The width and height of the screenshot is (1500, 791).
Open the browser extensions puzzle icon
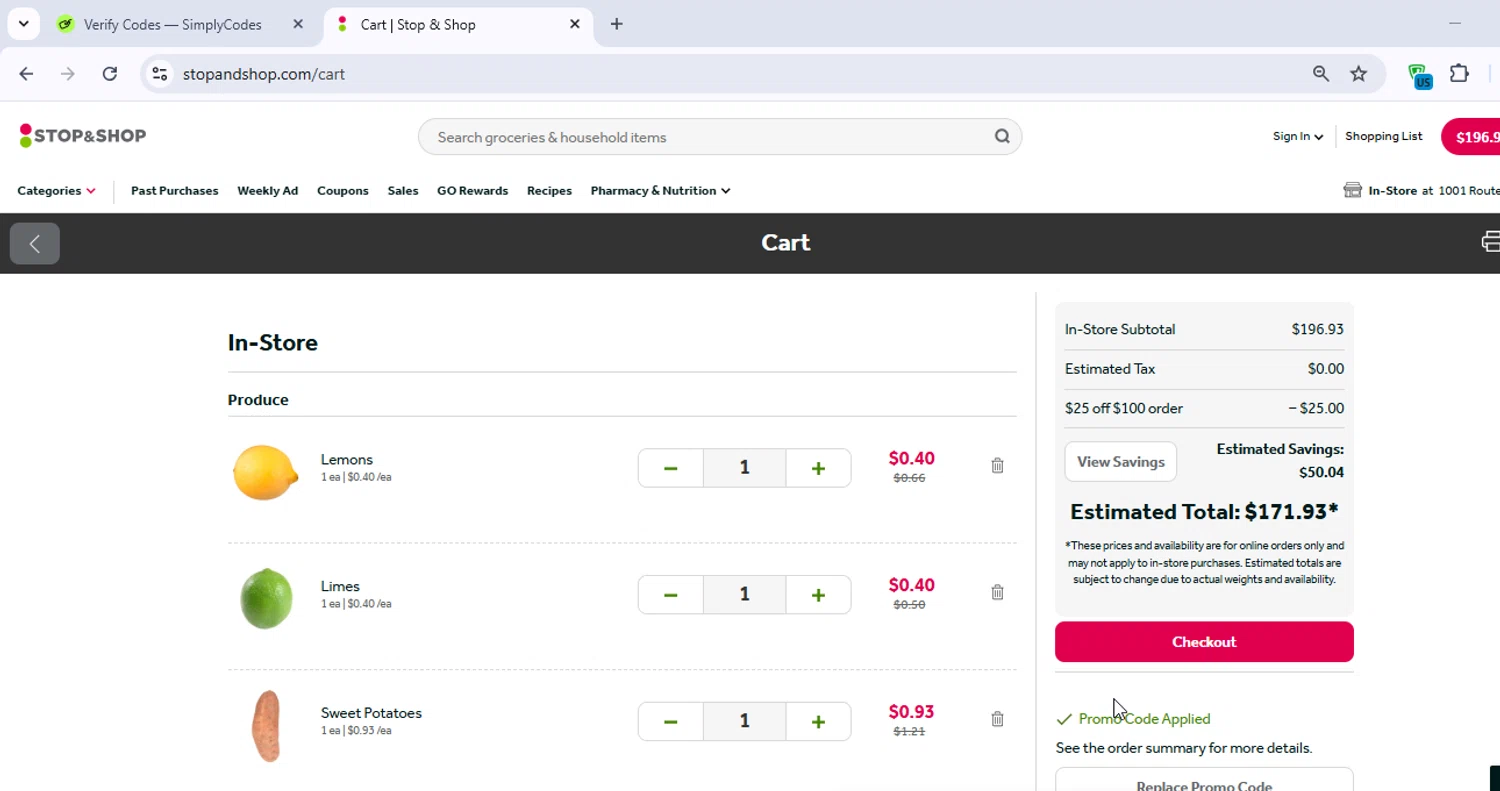pos(1459,74)
